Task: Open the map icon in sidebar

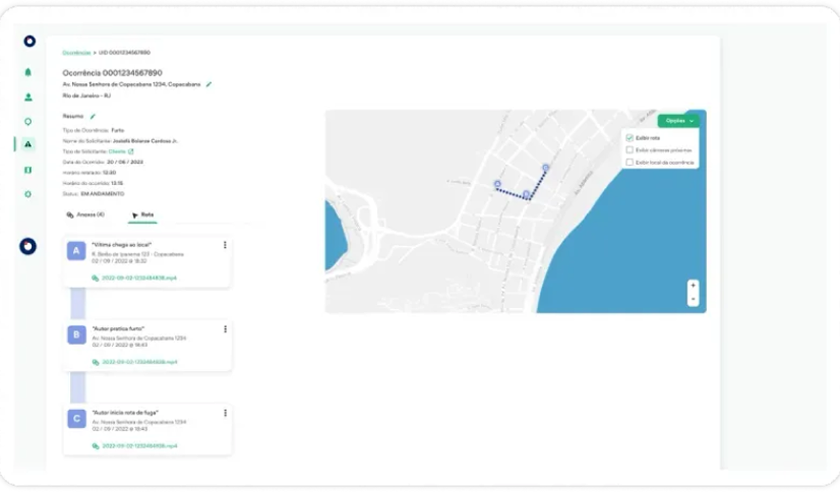Action: click(x=28, y=169)
